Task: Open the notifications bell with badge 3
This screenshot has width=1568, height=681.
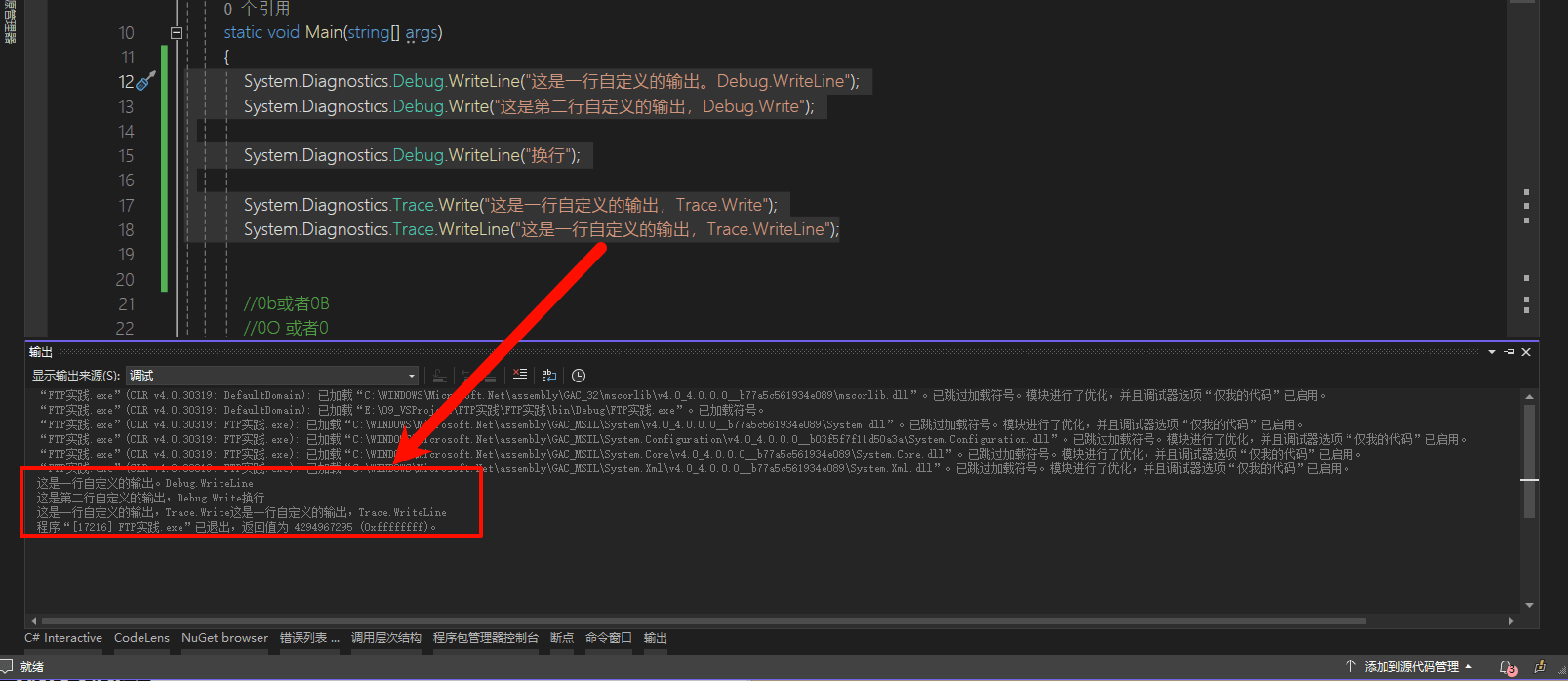Action: pyautogui.click(x=1507, y=668)
